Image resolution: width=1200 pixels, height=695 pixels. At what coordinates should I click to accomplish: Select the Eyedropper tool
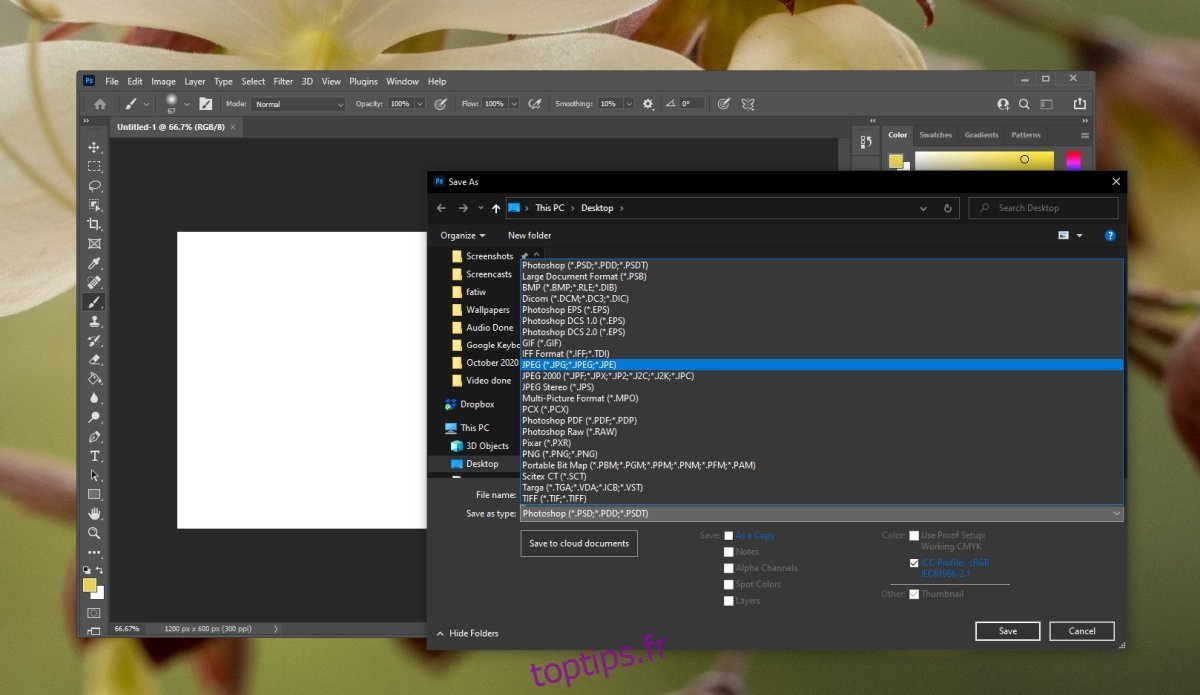click(94, 263)
